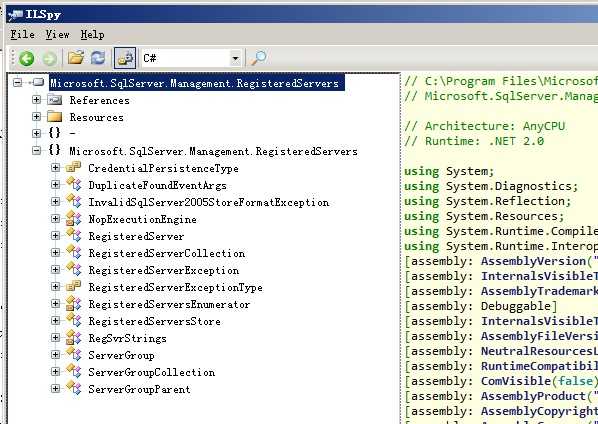Viewport: 598px width, 424px height.
Task: Expand RegisteredServerException node
Action: click(55, 270)
